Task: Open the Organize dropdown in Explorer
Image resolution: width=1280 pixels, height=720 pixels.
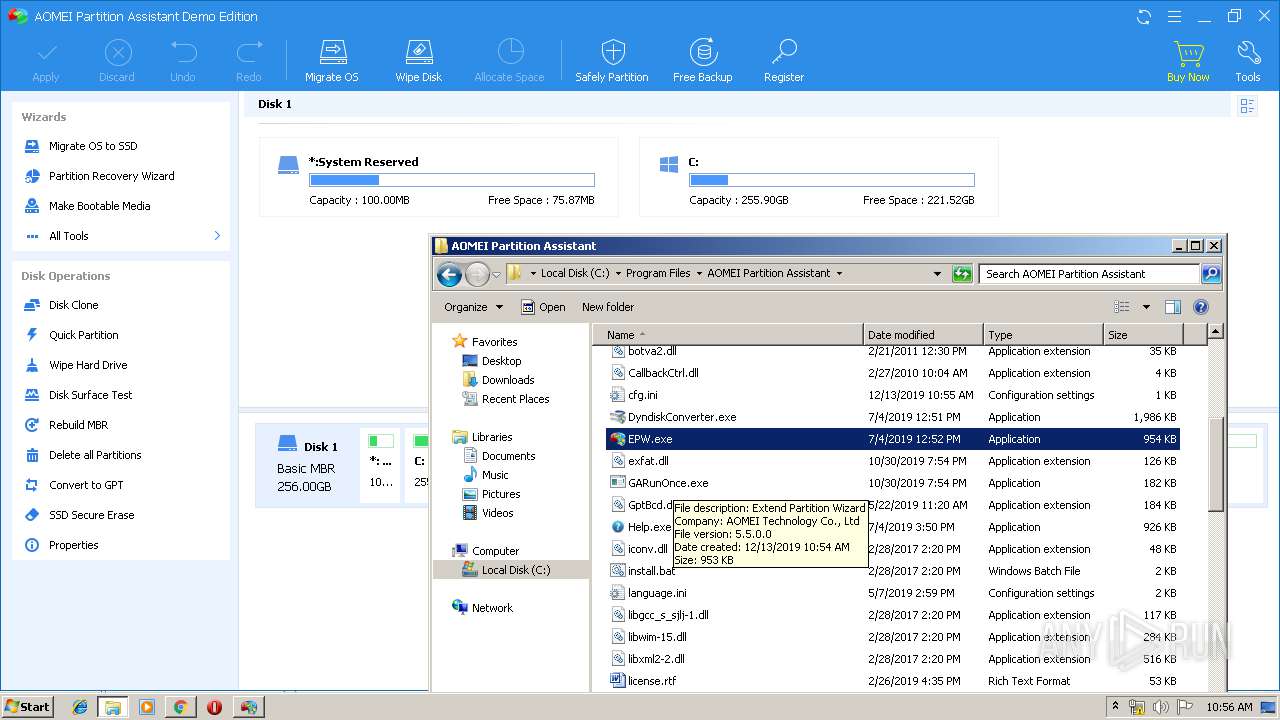Action: pos(474,307)
